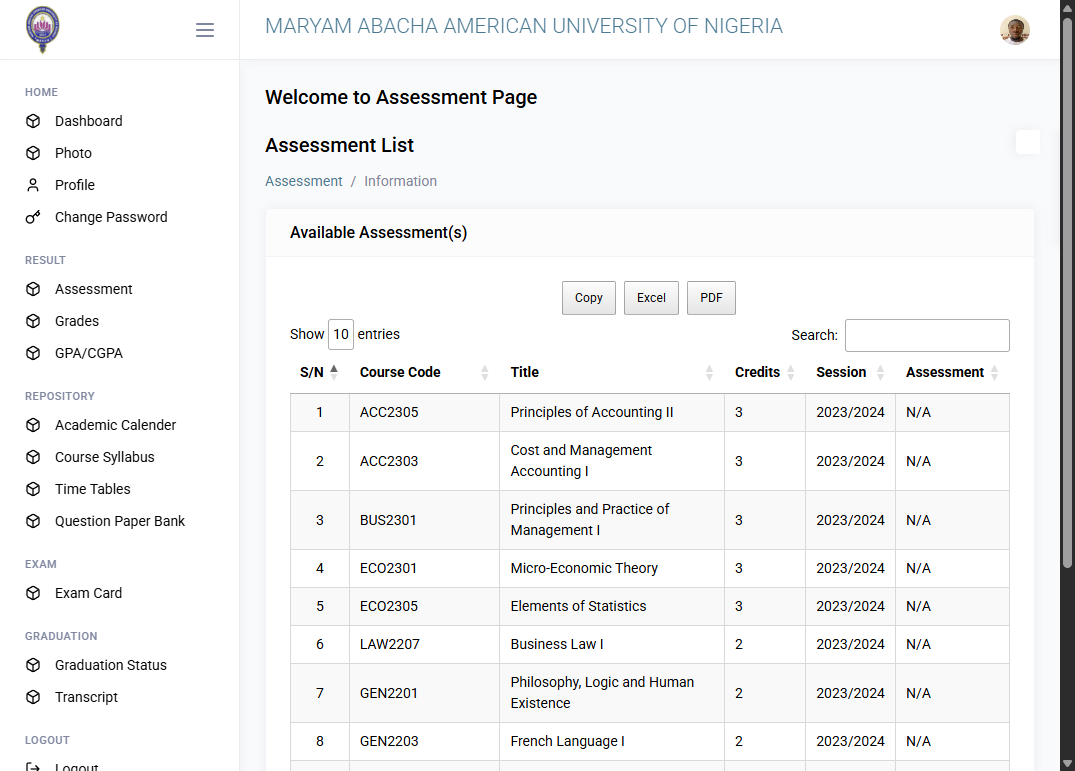Click the Profile person icon

click(x=33, y=185)
